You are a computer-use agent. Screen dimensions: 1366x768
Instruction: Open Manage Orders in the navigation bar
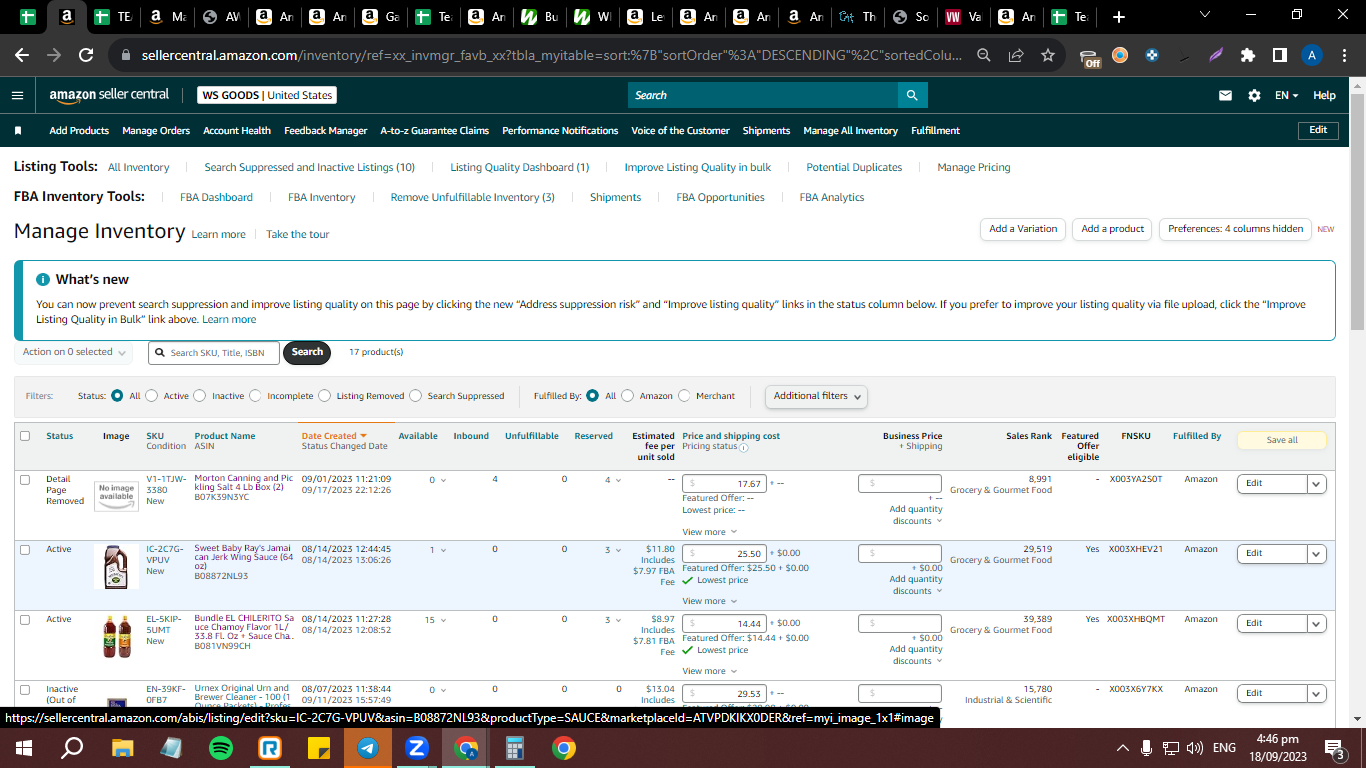point(156,131)
